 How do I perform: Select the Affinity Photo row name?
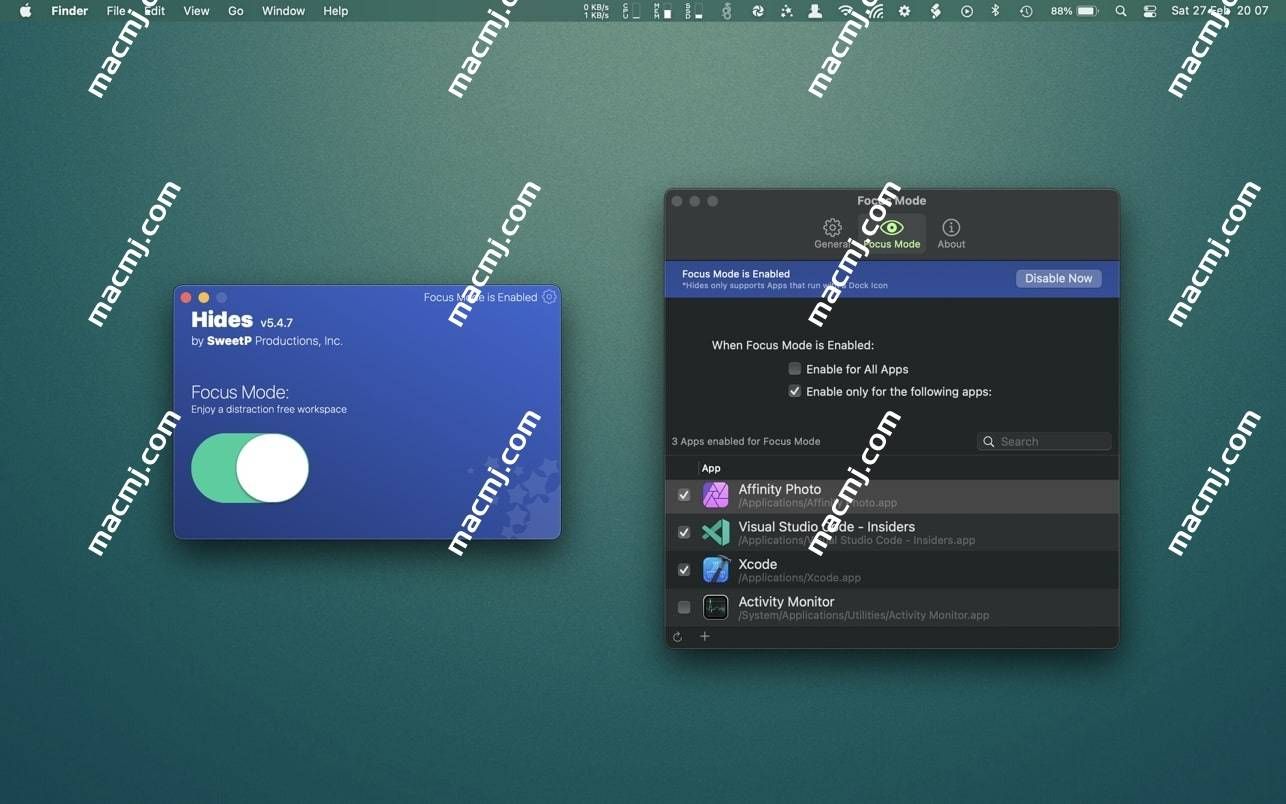[780, 489]
